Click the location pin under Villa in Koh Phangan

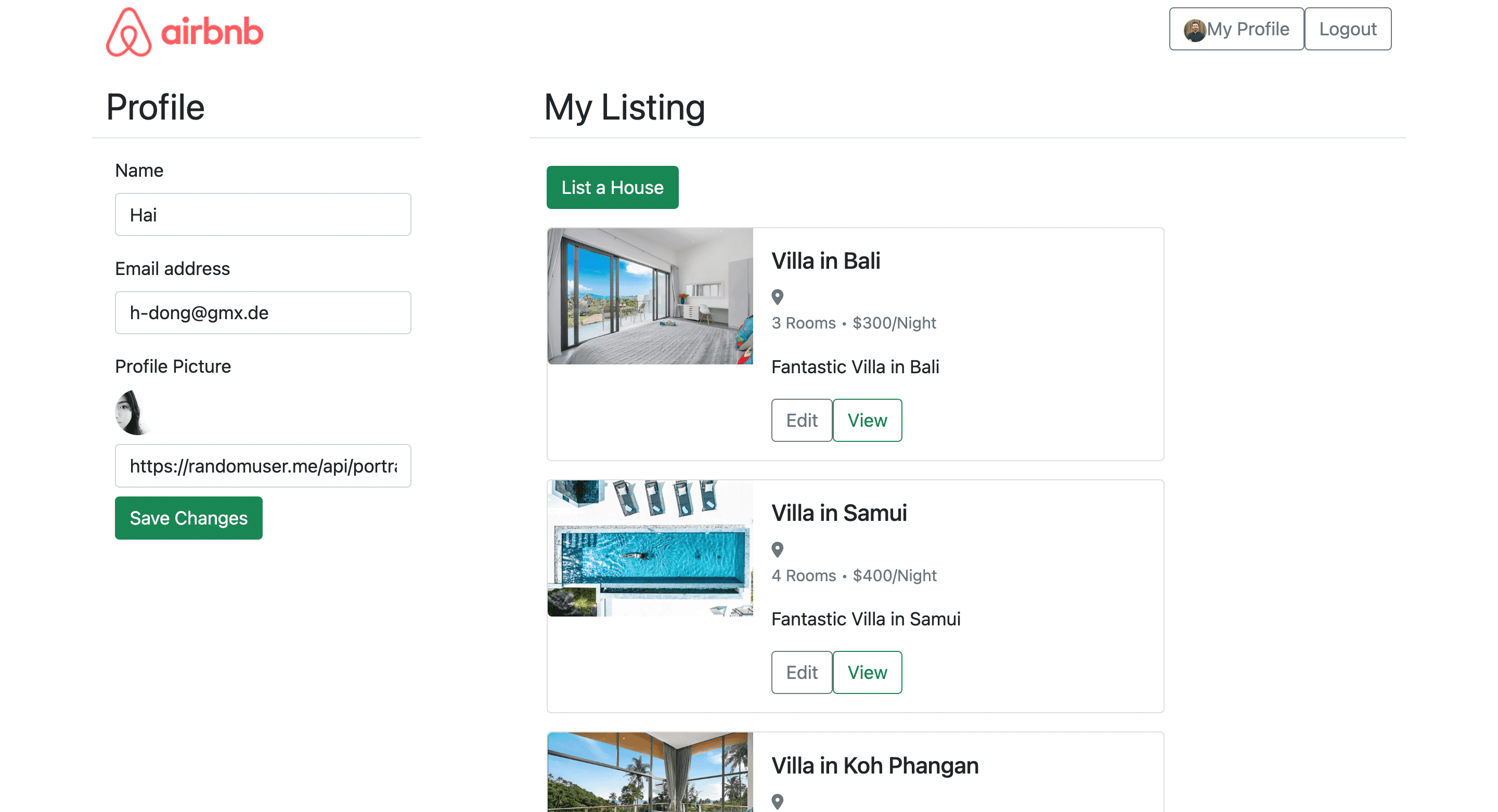[x=778, y=802]
